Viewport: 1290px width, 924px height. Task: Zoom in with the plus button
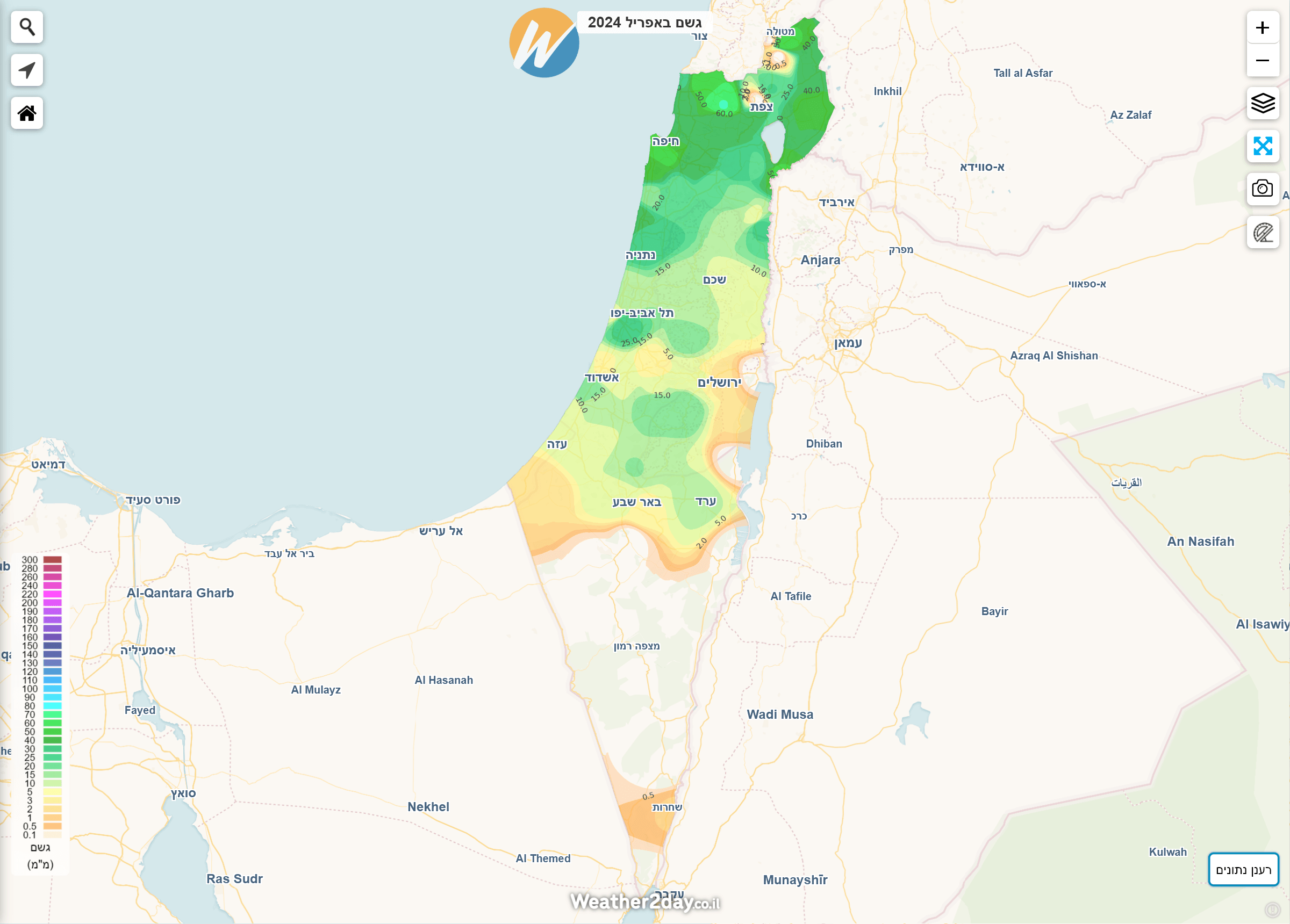coord(1263,27)
